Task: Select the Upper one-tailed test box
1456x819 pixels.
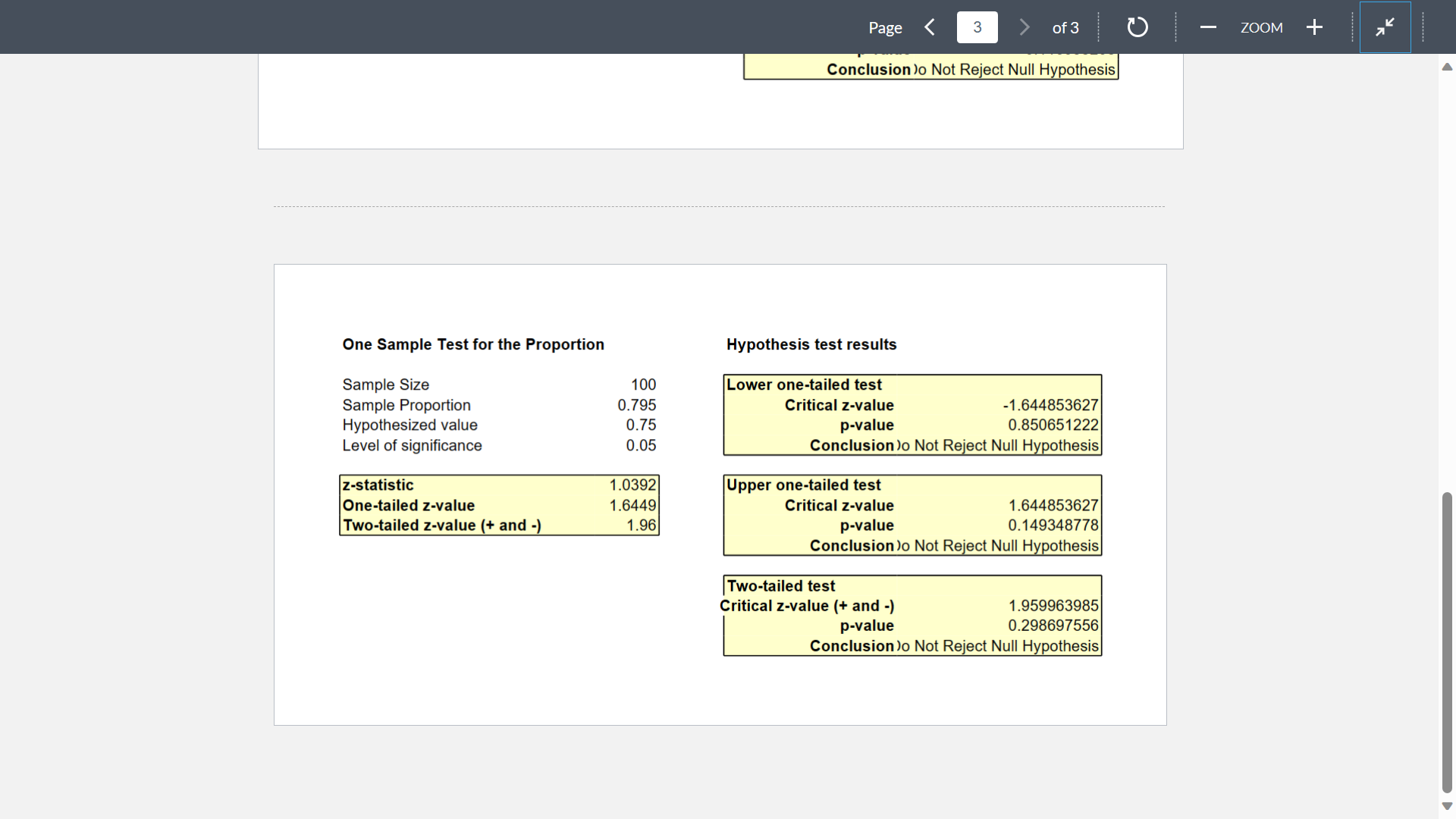Action: (x=912, y=515)
